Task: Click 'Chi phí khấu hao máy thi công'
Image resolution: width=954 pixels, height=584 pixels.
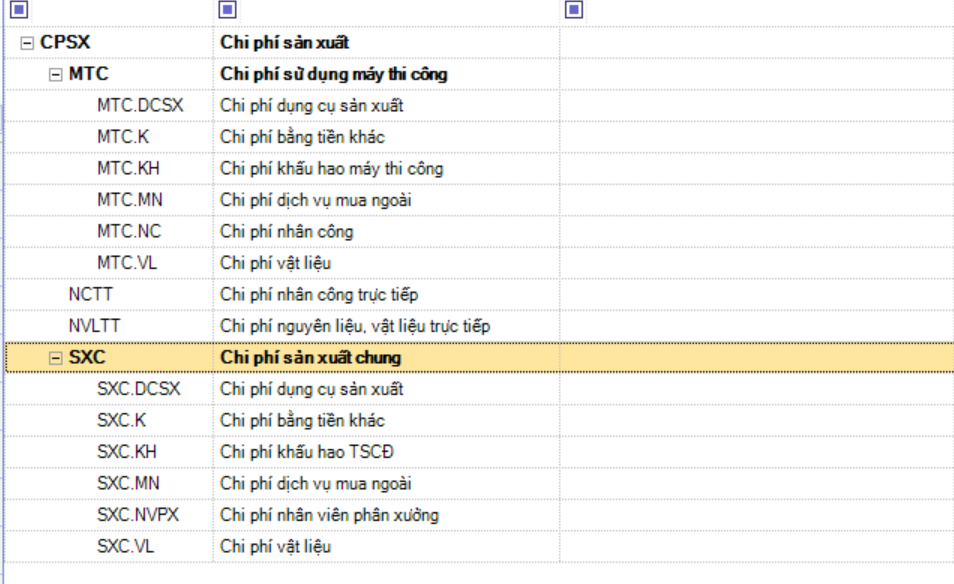Action: coord(332,169)
